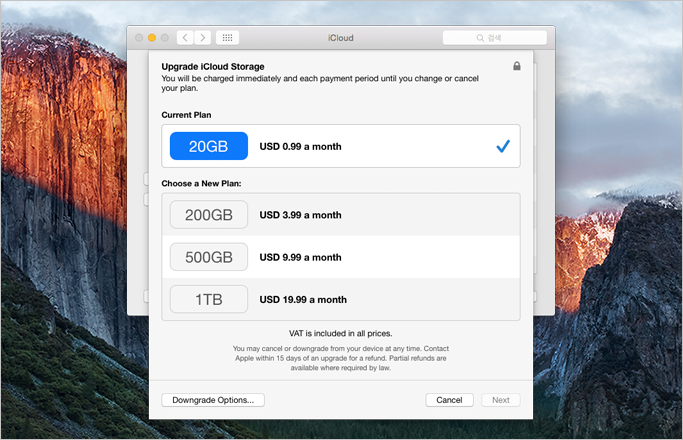Click USD 9.99 a month price text

(301, 257)
